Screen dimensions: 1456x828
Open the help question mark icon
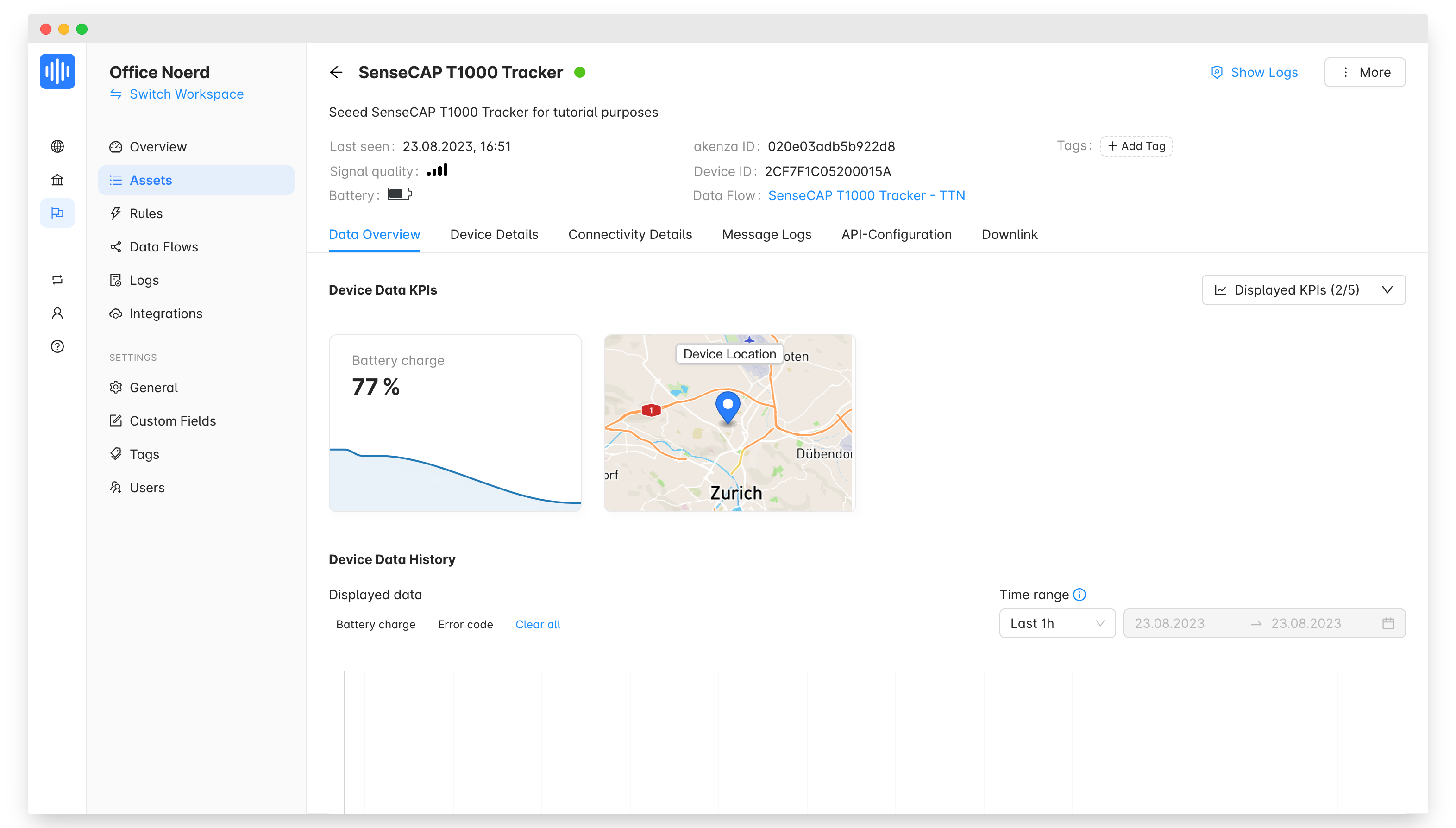(57, 346)
